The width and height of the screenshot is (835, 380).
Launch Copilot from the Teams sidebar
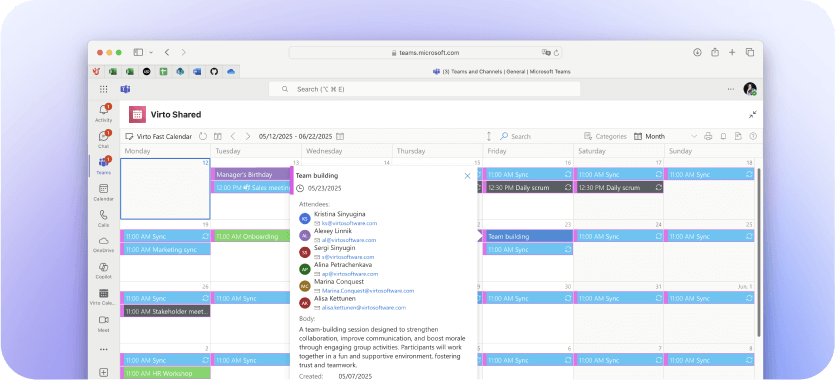[104, 270]
